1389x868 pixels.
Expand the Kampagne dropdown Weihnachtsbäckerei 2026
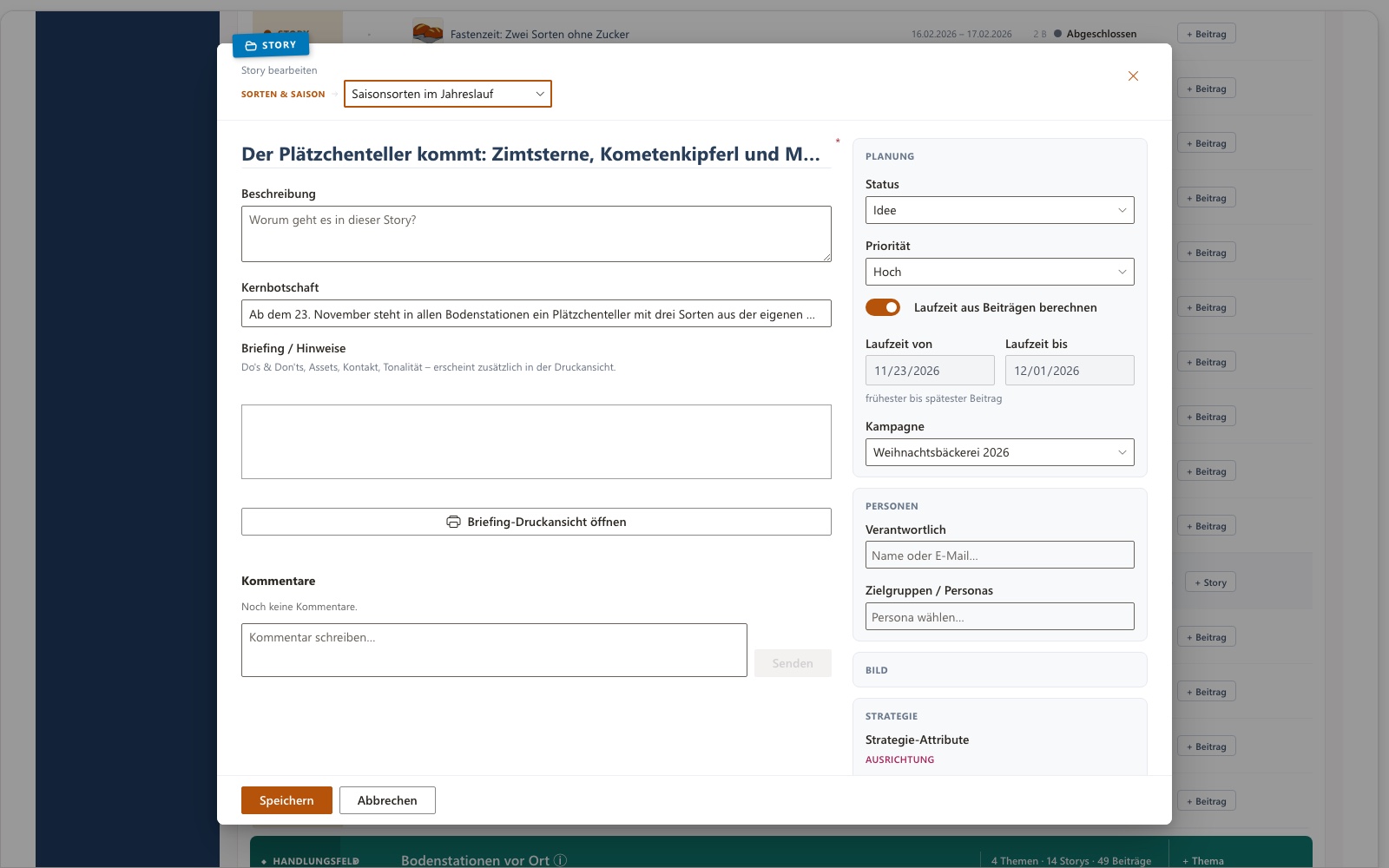(999, 452)
